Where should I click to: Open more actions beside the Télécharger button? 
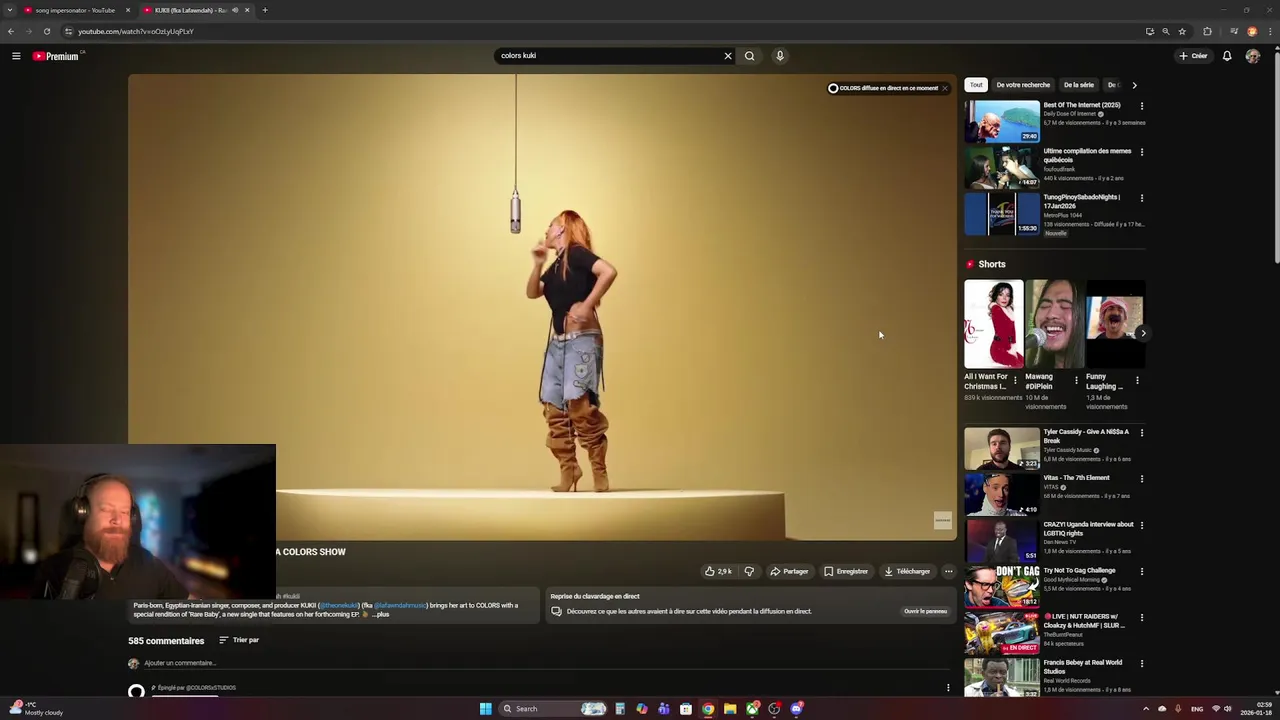click(949, 571)
